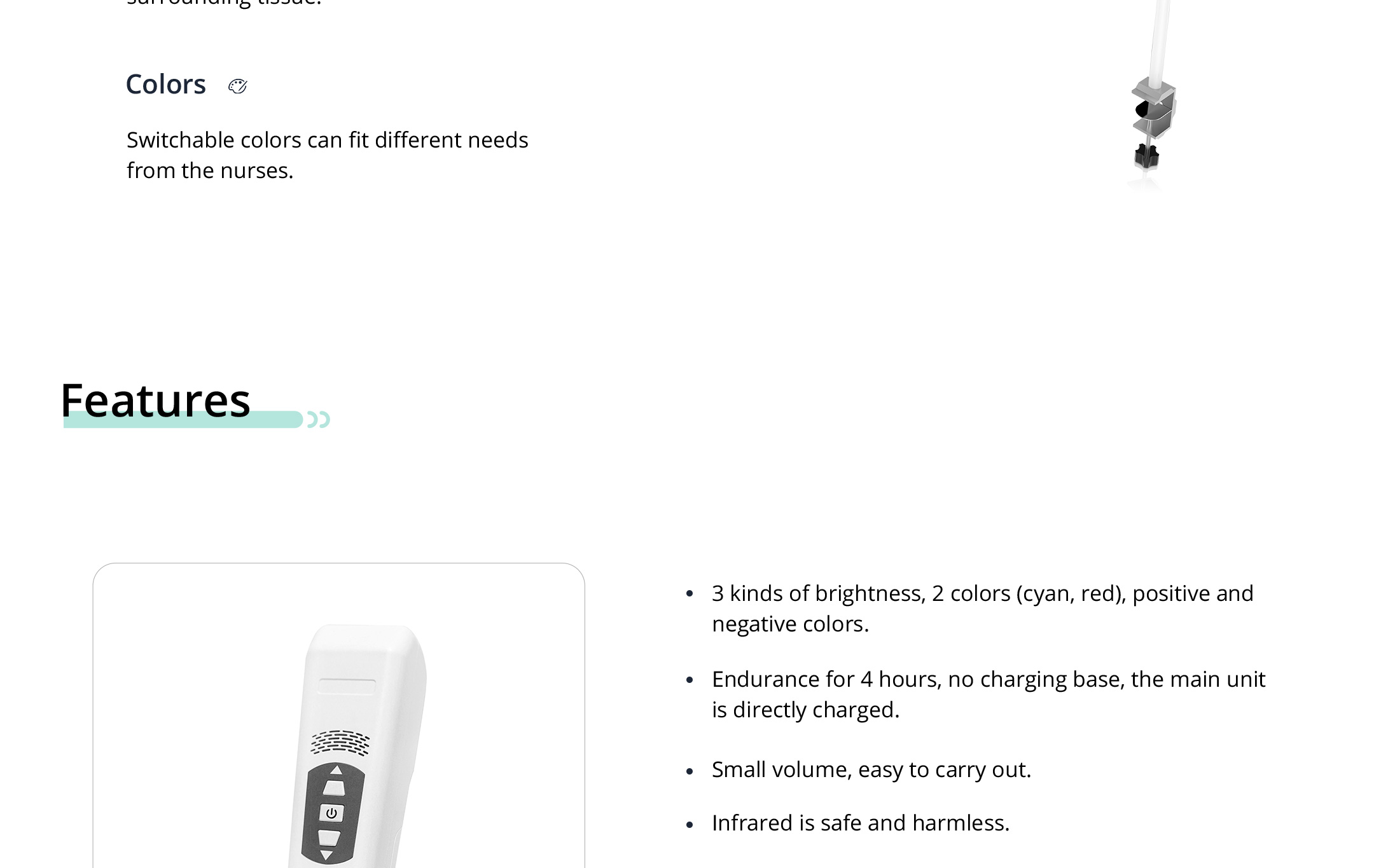Click the recessed label slot on the device
Screen dimensions: 1374x868
click(x=347, y=687)
